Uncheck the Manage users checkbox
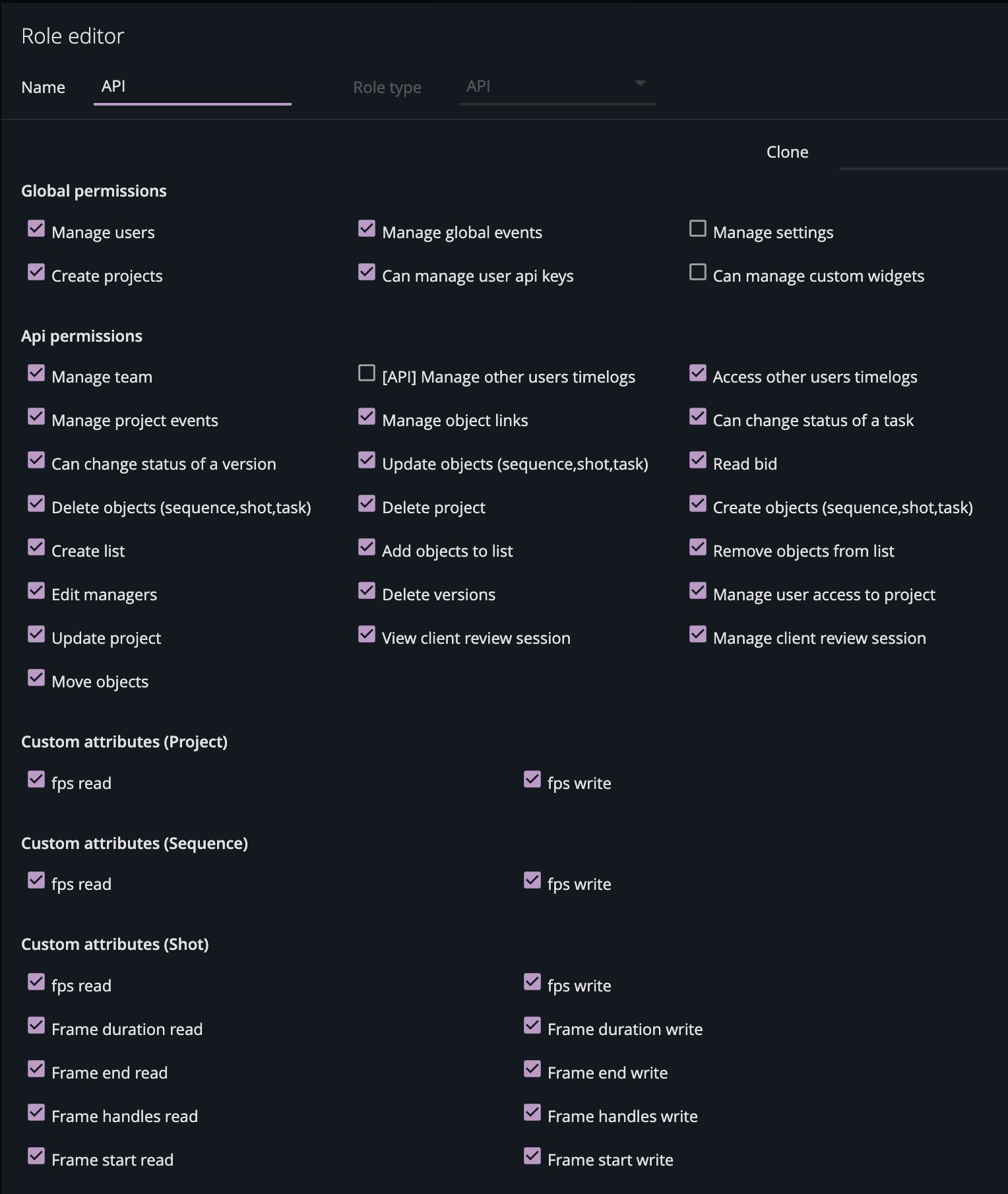This screenshot has height=1194, width=1008. (x=36, y=229)
